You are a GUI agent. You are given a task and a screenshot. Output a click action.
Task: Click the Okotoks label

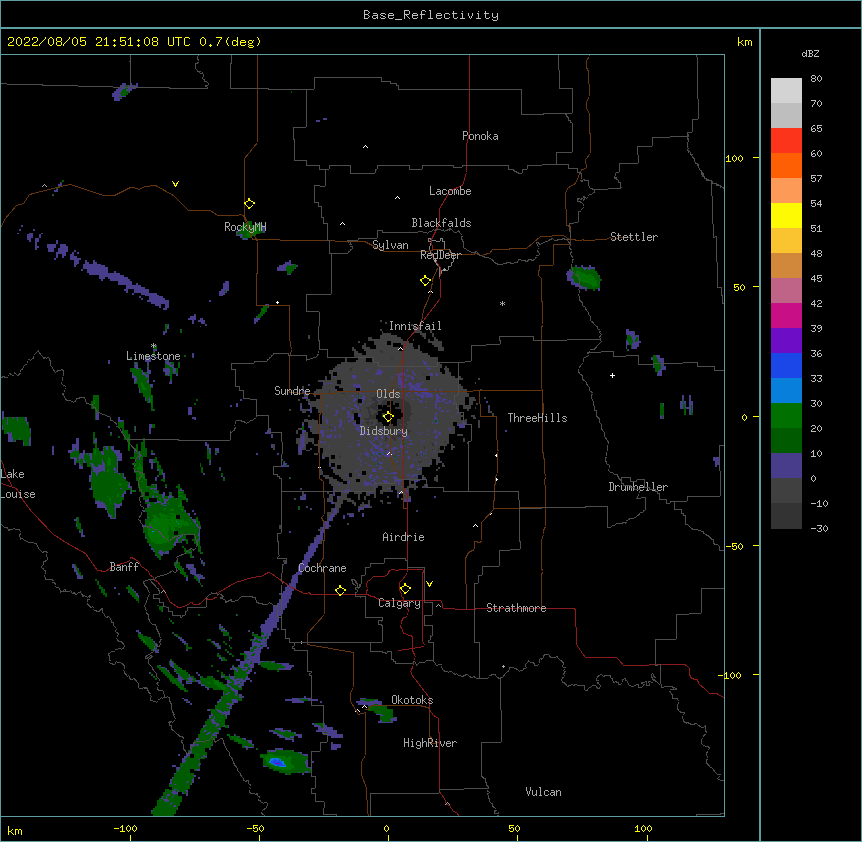coord(412,700)
